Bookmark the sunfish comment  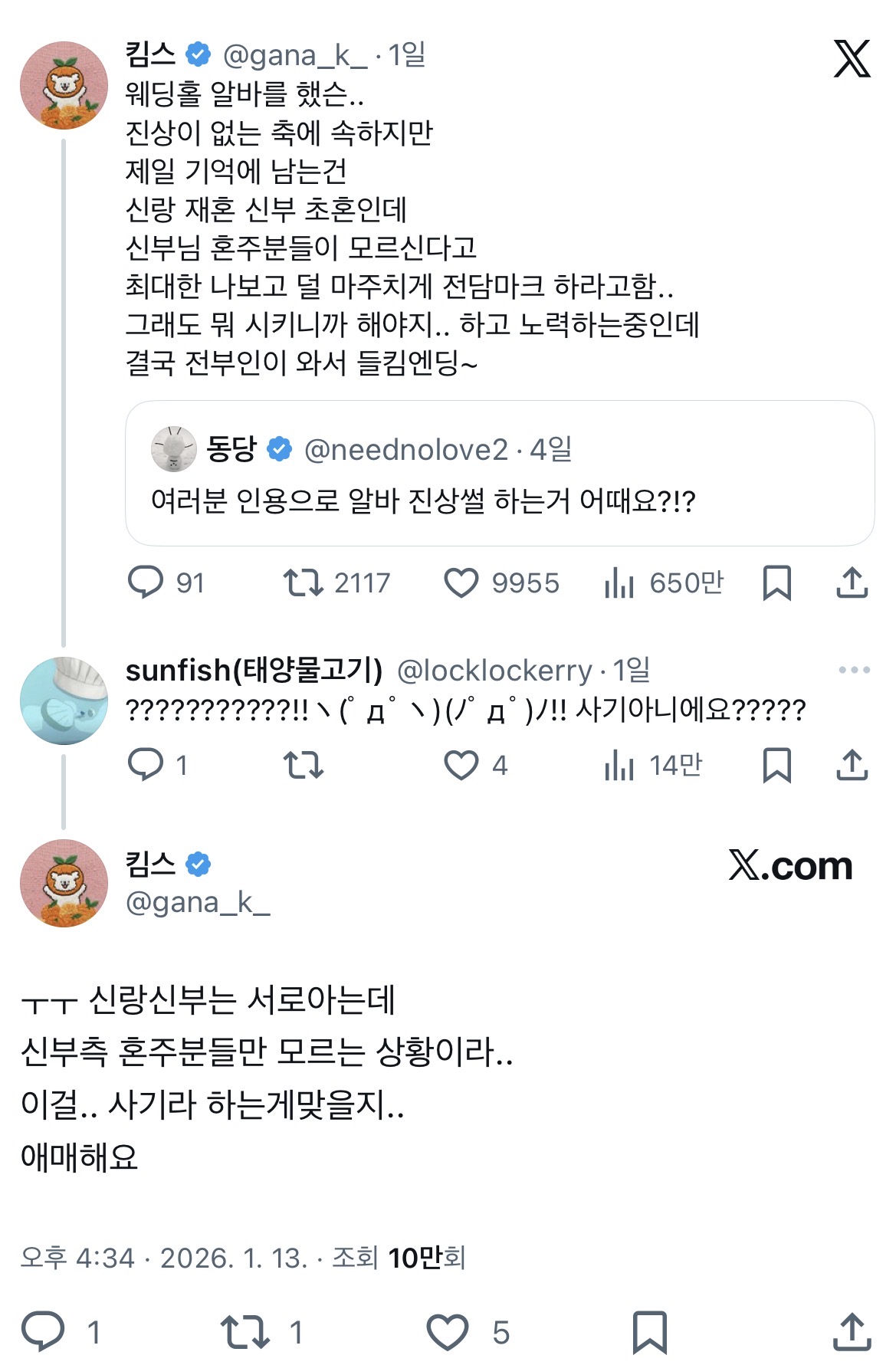776,765
